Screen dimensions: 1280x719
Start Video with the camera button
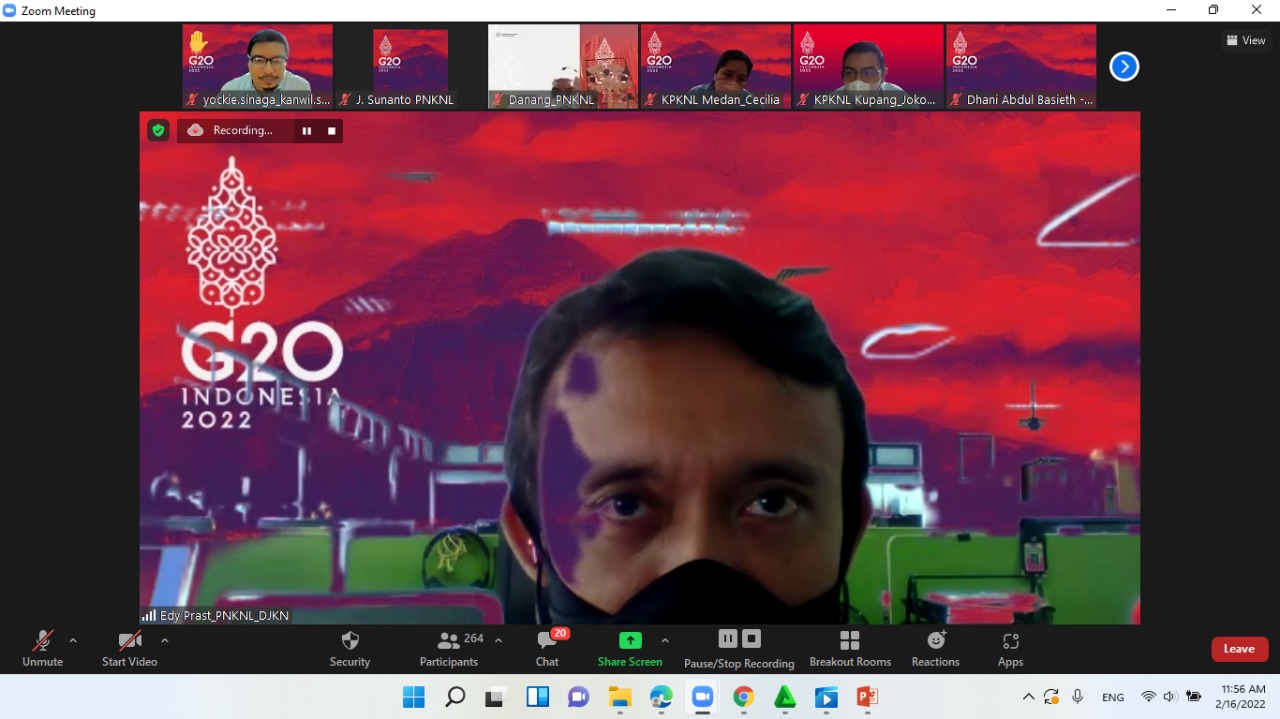tap(129, 648)
